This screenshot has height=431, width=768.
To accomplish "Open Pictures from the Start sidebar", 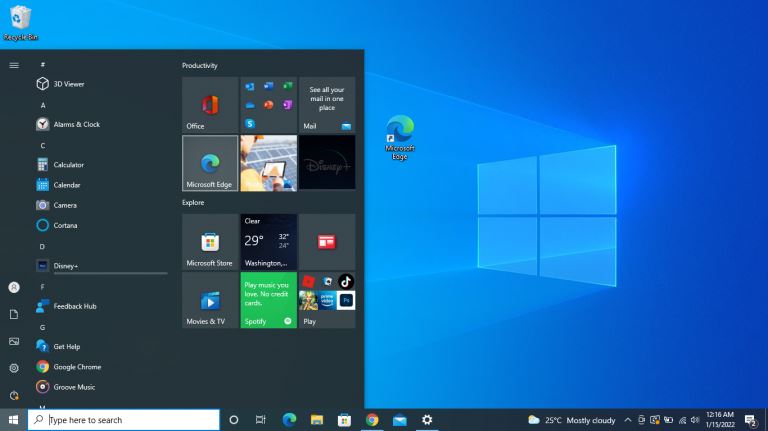I will pyautogui.click(x=14, y=341).
